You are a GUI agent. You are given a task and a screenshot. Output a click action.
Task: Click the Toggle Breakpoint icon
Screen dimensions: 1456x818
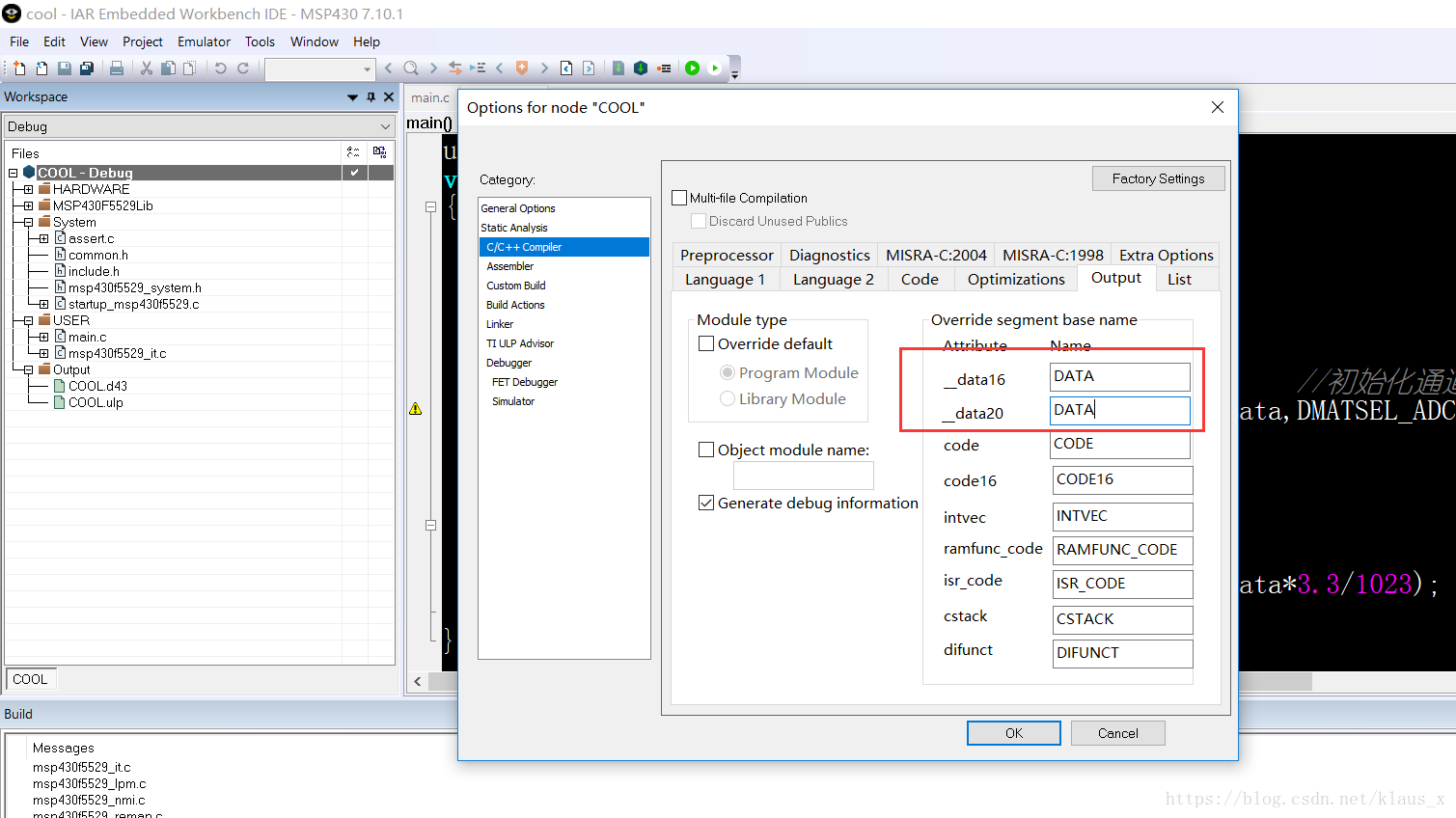coord(664,68)
